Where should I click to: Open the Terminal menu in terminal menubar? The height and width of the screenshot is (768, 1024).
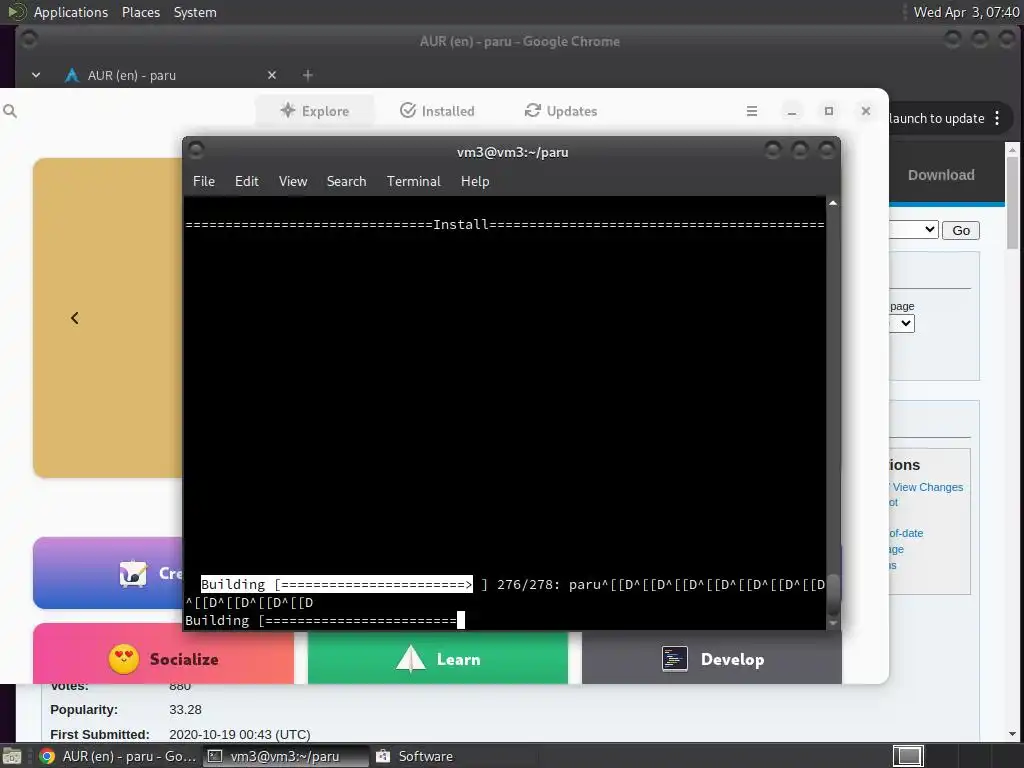(x=413, y=181)
